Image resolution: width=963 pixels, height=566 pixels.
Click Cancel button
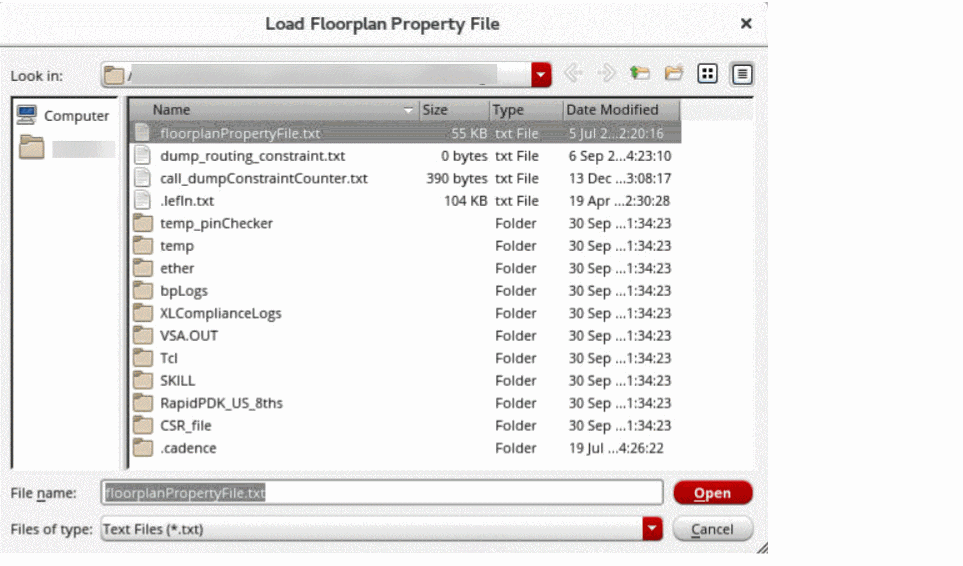click(x=712, y=529)
